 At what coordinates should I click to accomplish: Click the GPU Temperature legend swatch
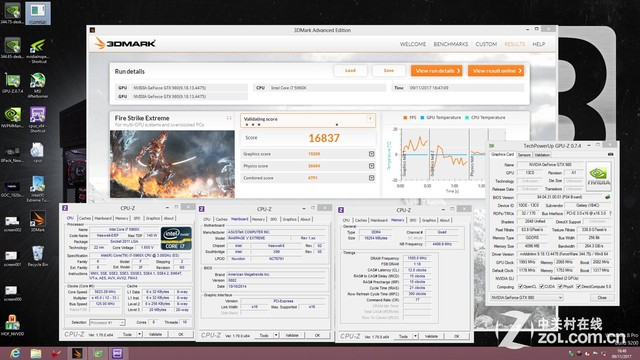coord(422,118)
